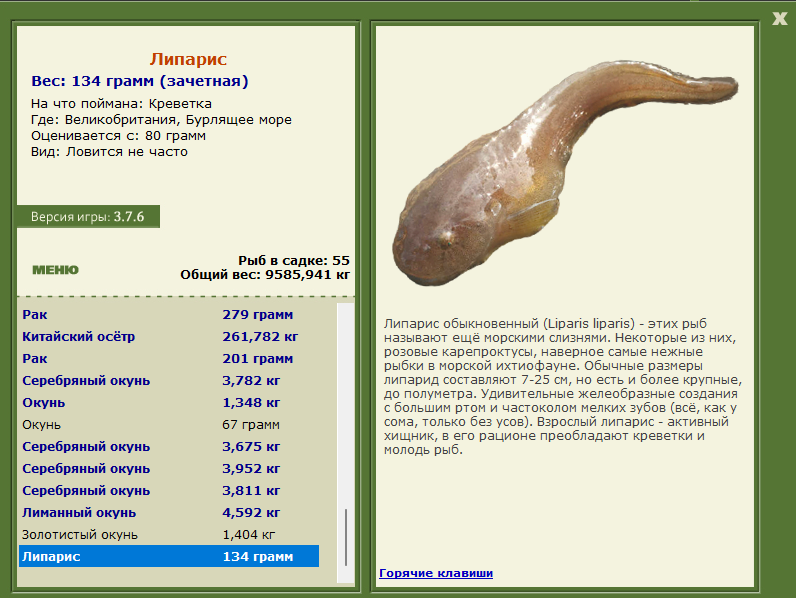Click the Липарис fish picture
Screen dimensions: 796x598
pyautogui.click(x=565, y=173)
